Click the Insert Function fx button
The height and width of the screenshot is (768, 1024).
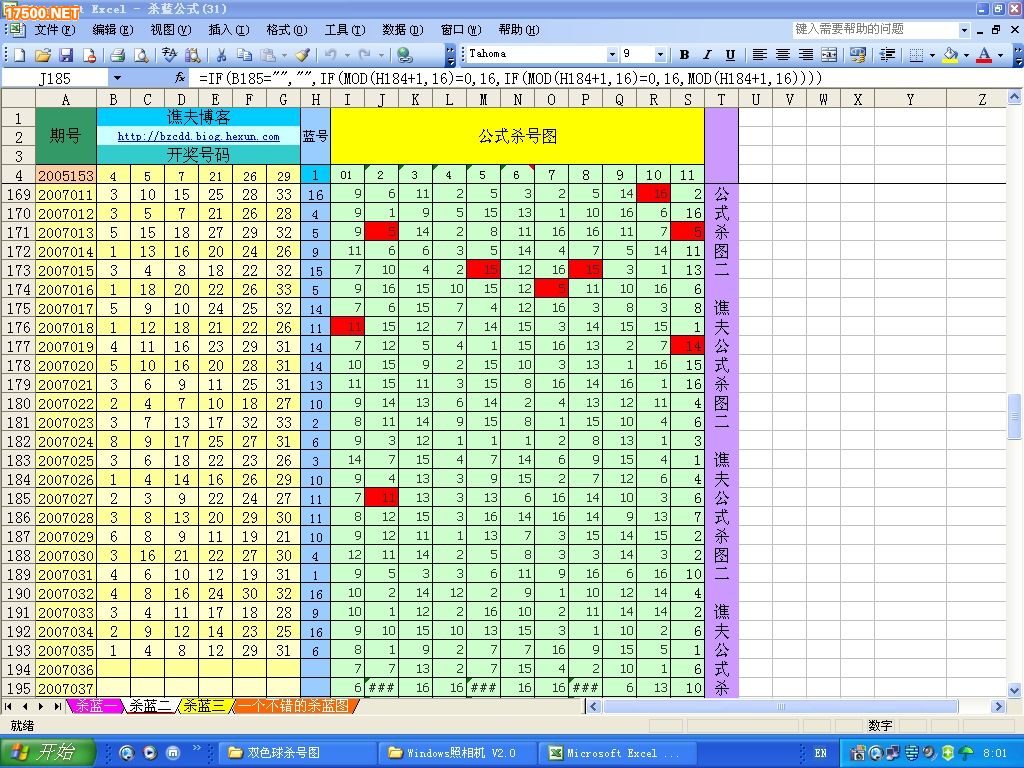180,78
